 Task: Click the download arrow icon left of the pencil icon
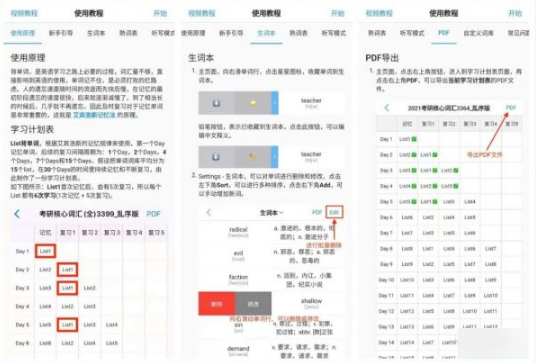pyautogui.click(x=216, y=157)
